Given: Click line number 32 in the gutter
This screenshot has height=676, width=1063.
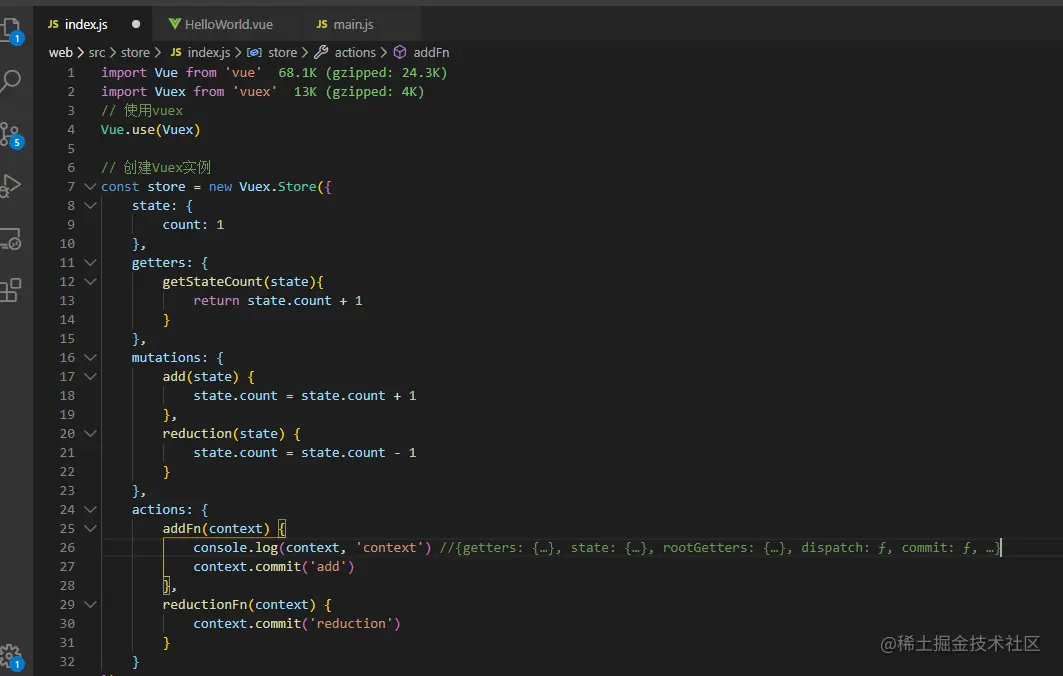Looking at the screenshot, I should [x=67, y=661].
